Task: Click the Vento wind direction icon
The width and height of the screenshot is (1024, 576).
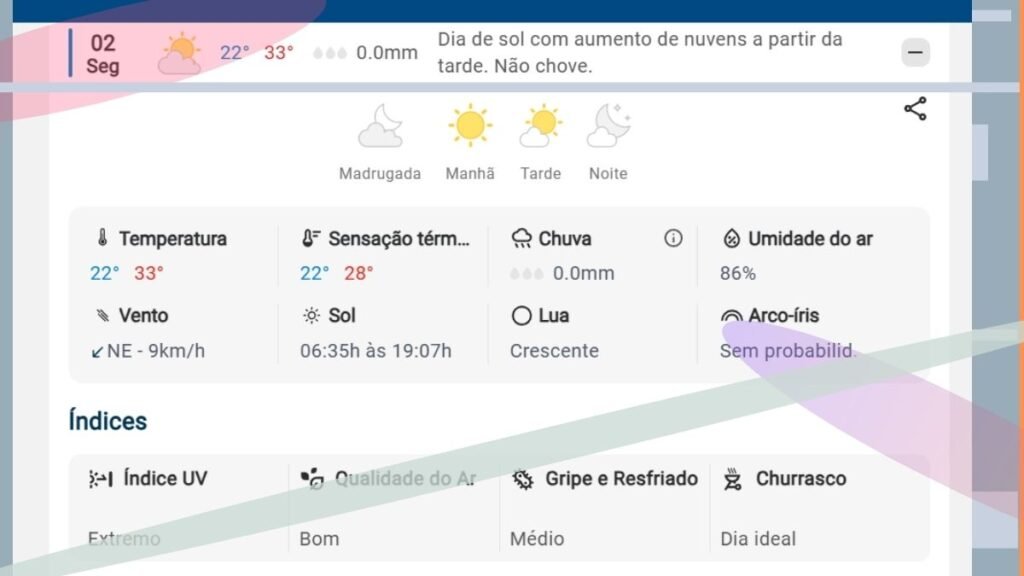Action: (98, 351)
